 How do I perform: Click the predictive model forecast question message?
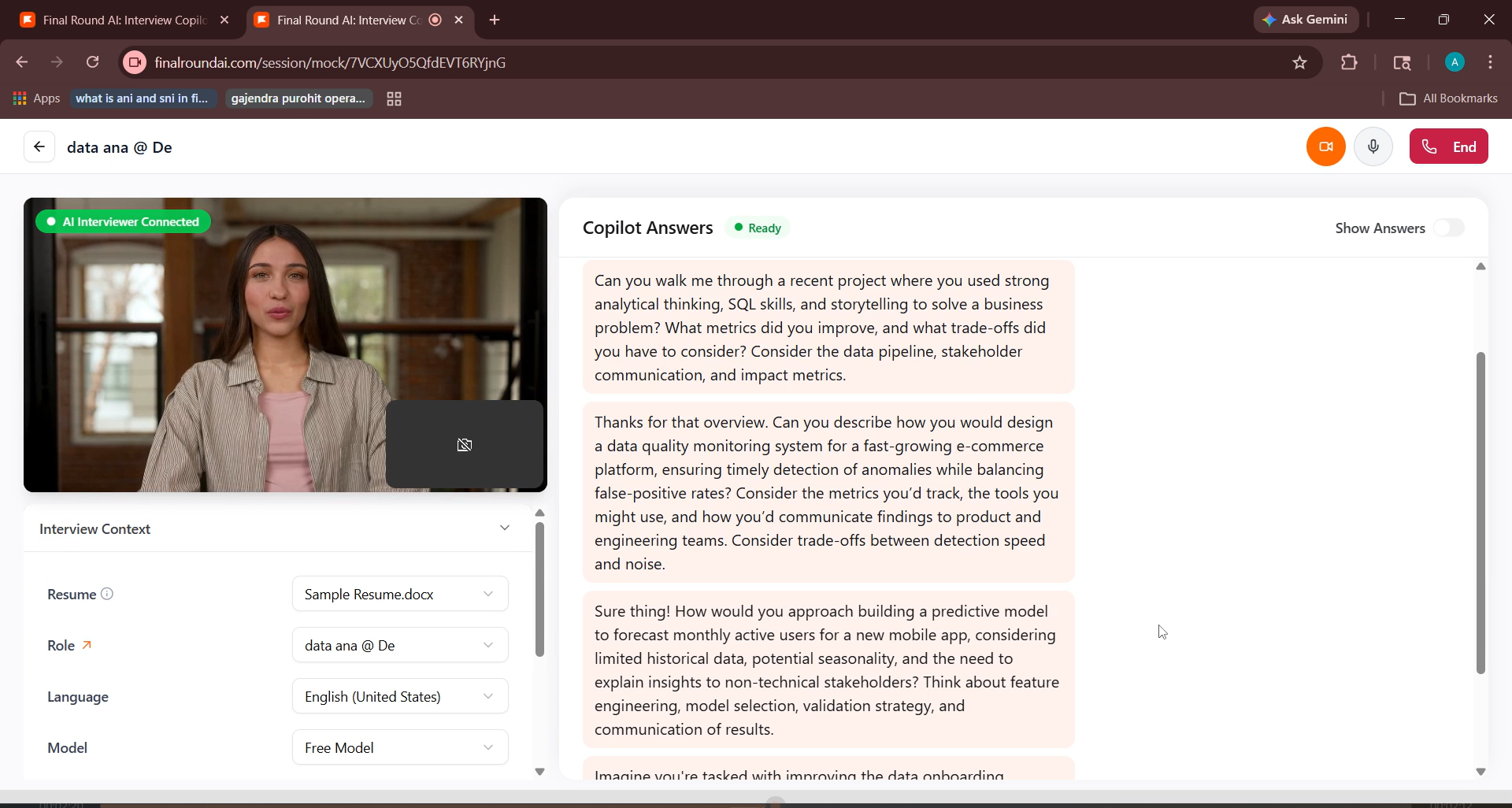[x=828, y=669]
